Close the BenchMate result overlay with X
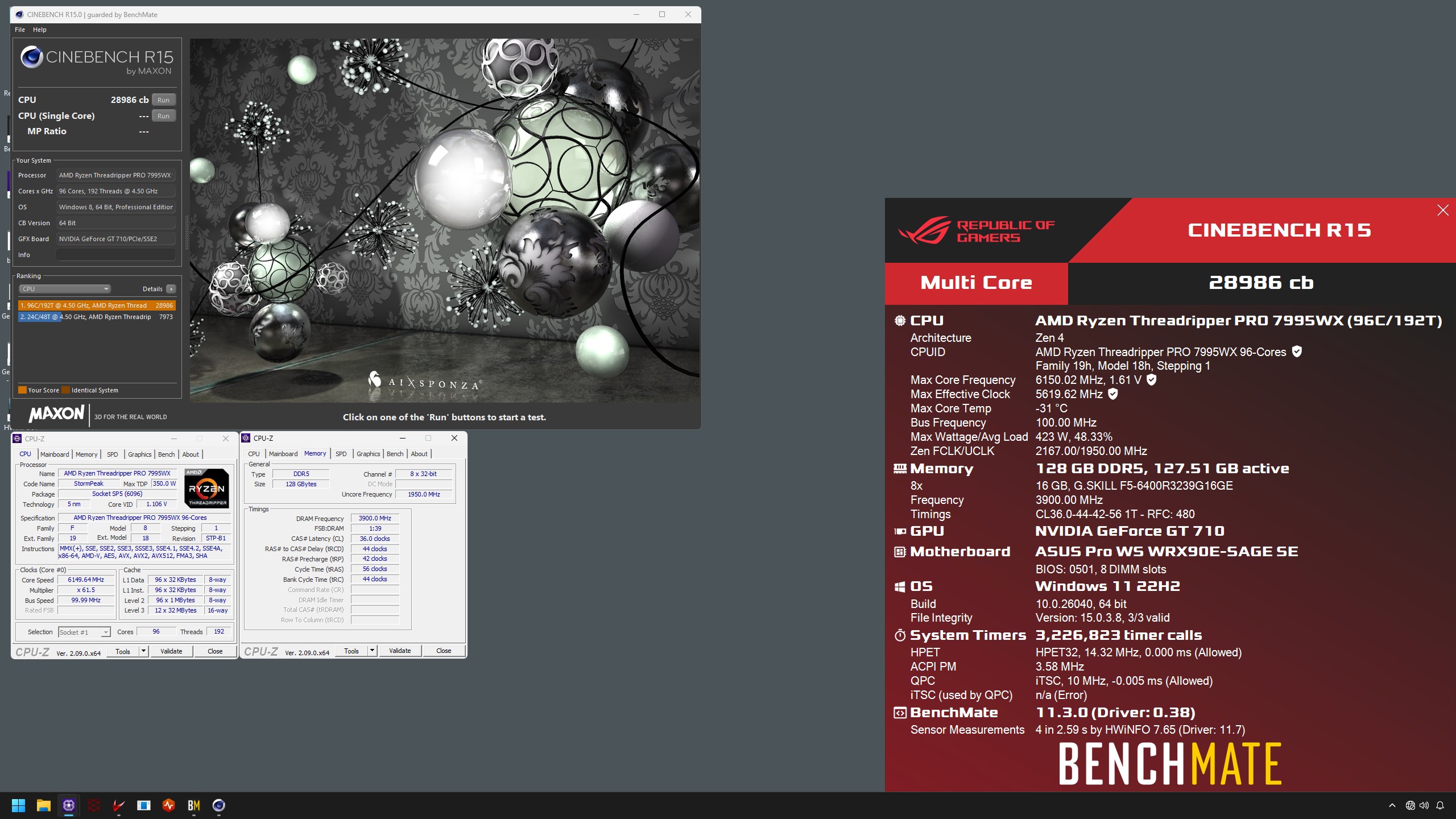The width and height of the screenshot is (1456, 819). [1443, 210]
